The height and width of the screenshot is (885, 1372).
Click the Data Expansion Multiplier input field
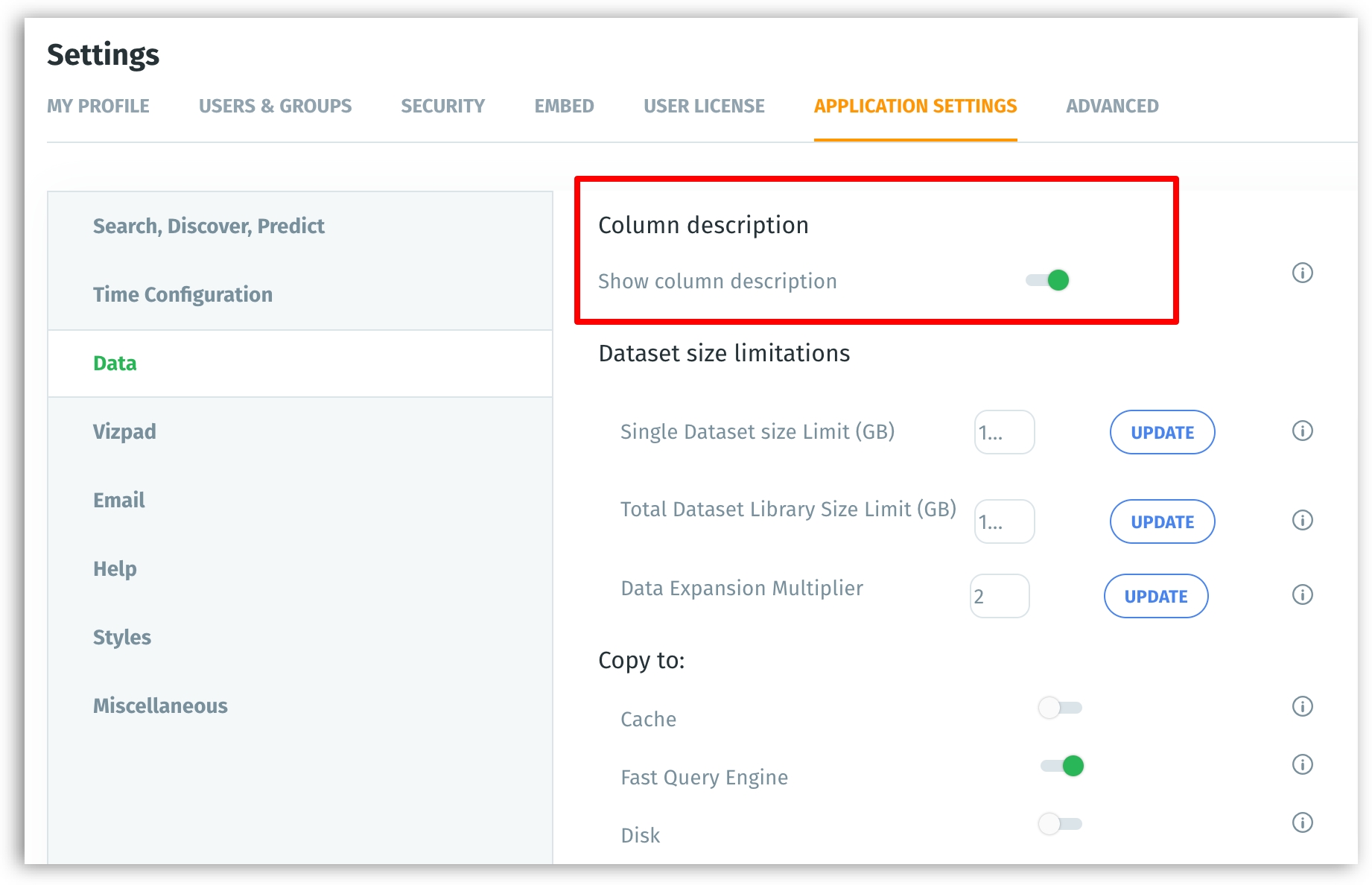1000,596
